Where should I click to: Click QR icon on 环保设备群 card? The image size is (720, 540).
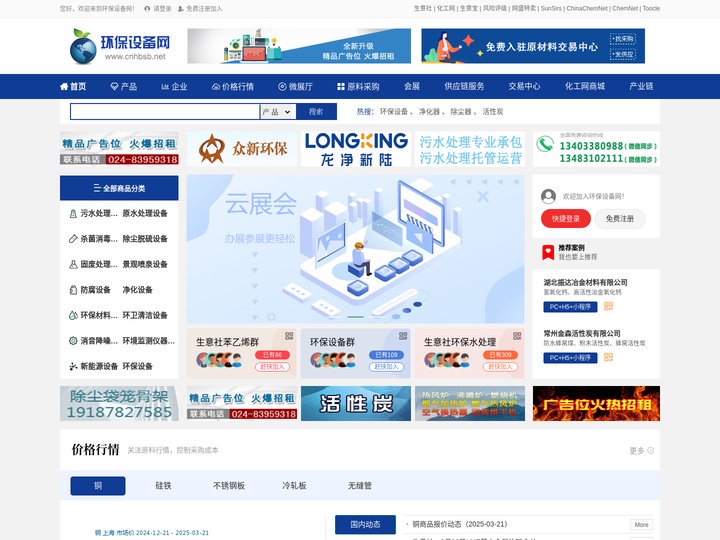point(403,336)
